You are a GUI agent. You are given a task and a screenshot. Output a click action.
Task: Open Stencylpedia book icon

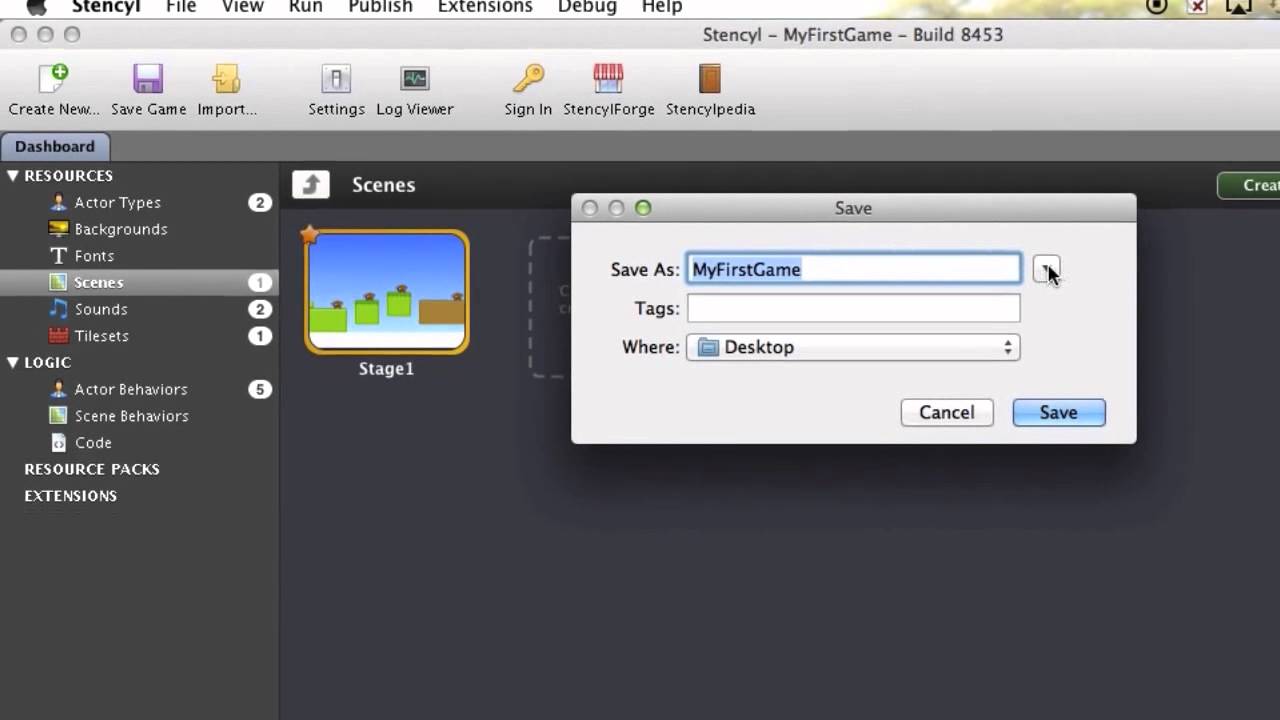point(710,79)
